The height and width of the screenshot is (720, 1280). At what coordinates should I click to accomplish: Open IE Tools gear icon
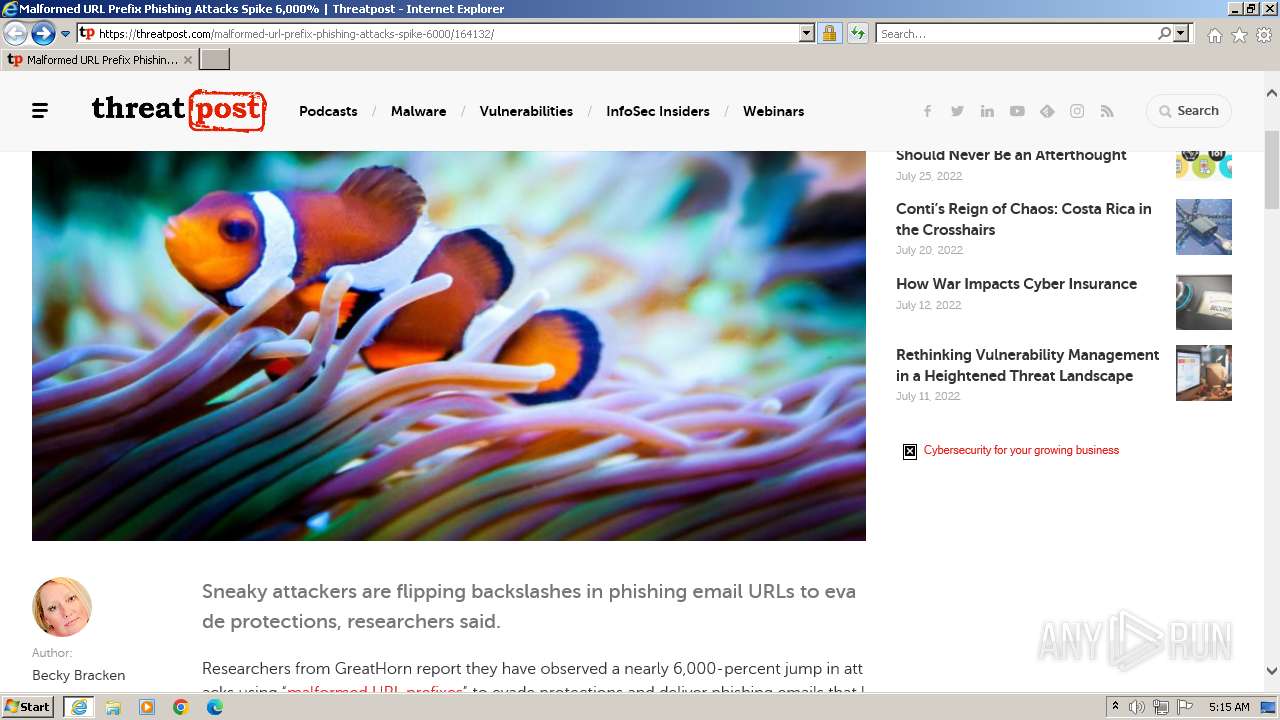(1264, 34)
